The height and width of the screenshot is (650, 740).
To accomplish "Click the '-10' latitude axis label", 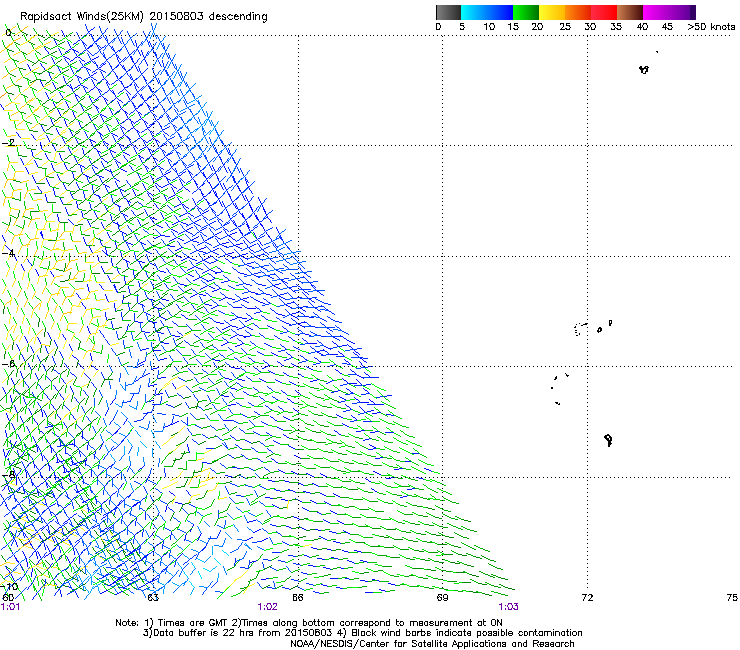I will point(9,586).
